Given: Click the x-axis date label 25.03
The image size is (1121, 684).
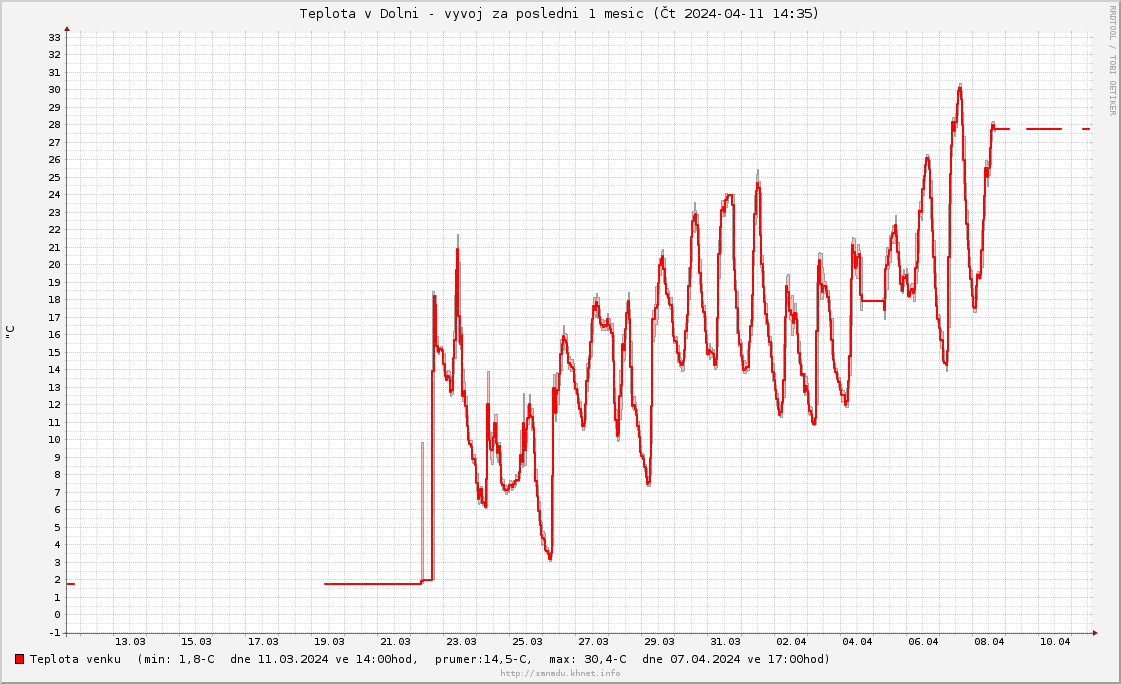Looking at the screenshot, I should (527, 642).
